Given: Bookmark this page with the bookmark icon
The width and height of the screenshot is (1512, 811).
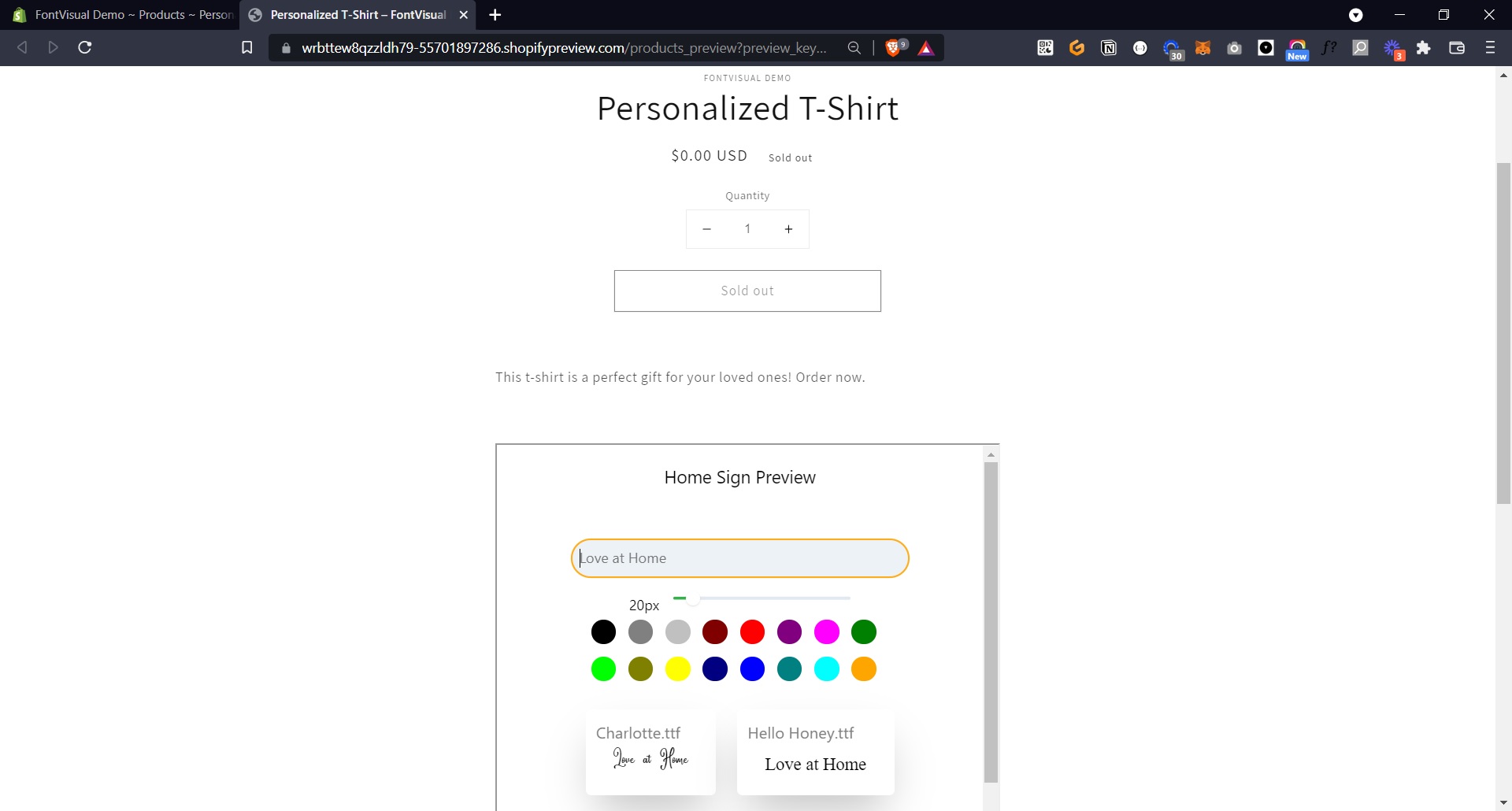Looking at the screenshot, I should [x=246, y=48].
